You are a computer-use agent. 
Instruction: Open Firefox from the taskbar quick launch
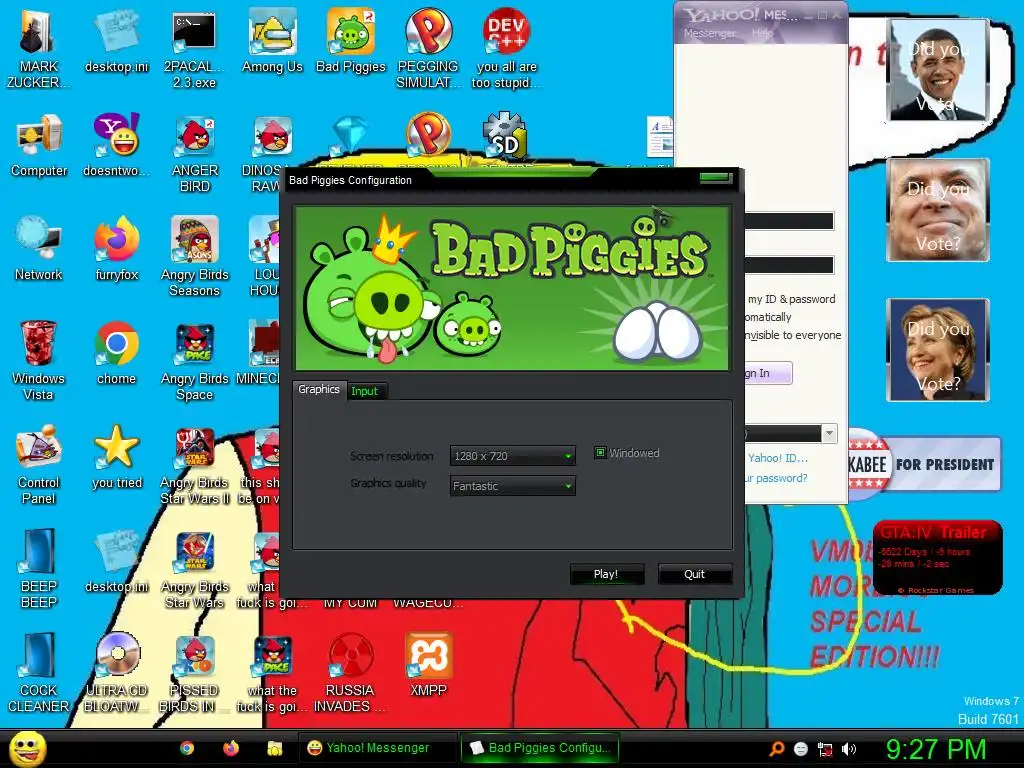coord(231,748)
